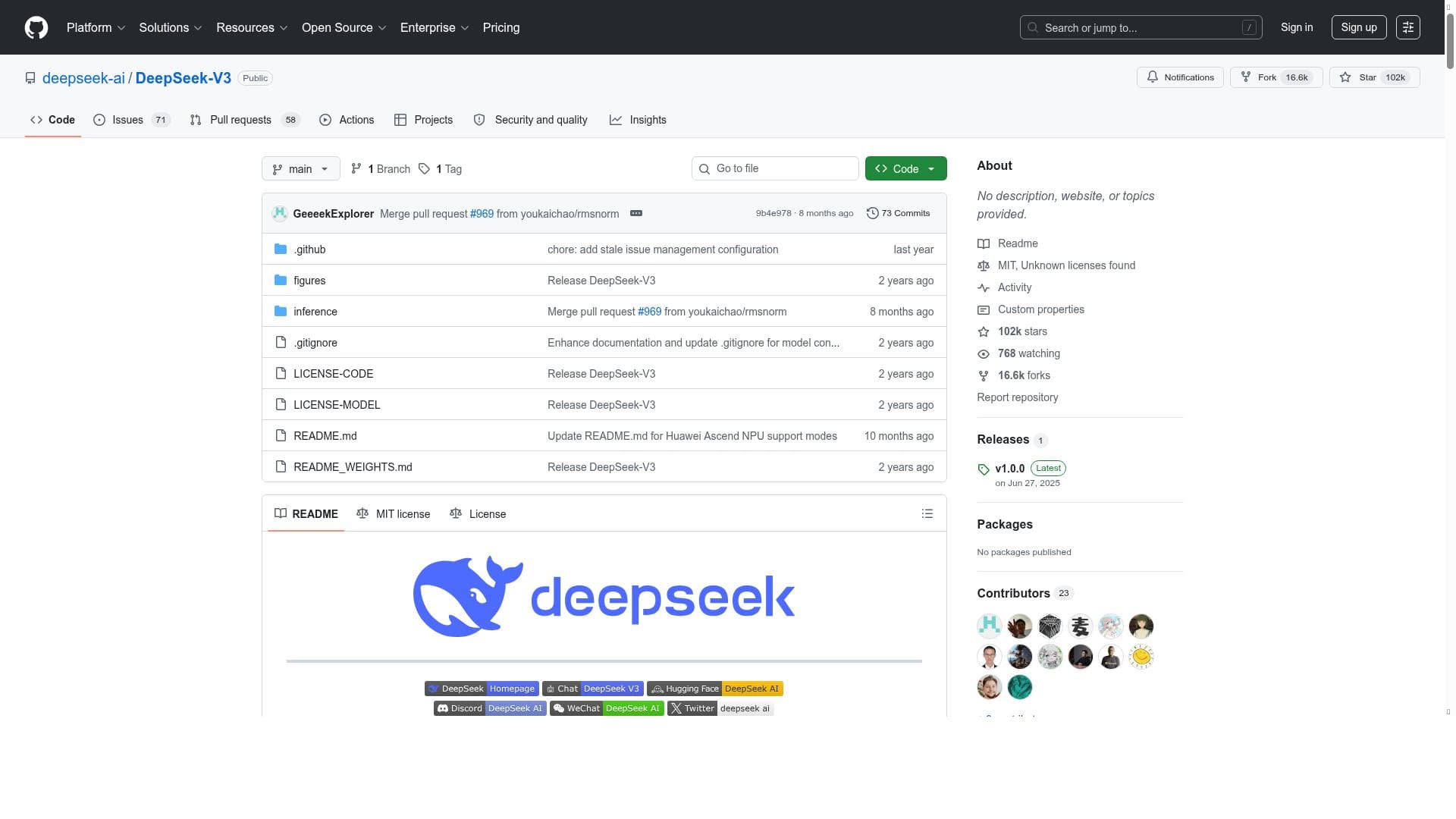Screen dimensions: 1456x819
Task: Click the Hugging Face DeepSeek AI badge
Action: (x=714, y=689)
